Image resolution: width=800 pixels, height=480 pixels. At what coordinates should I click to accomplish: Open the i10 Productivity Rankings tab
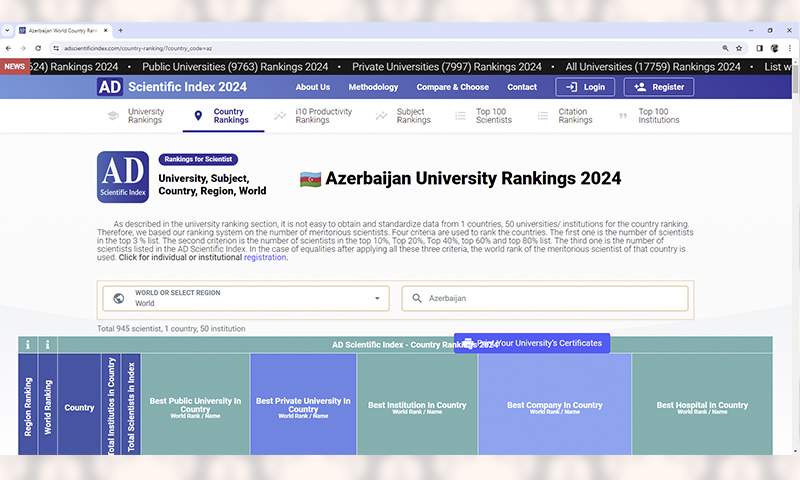pos(313,115)
